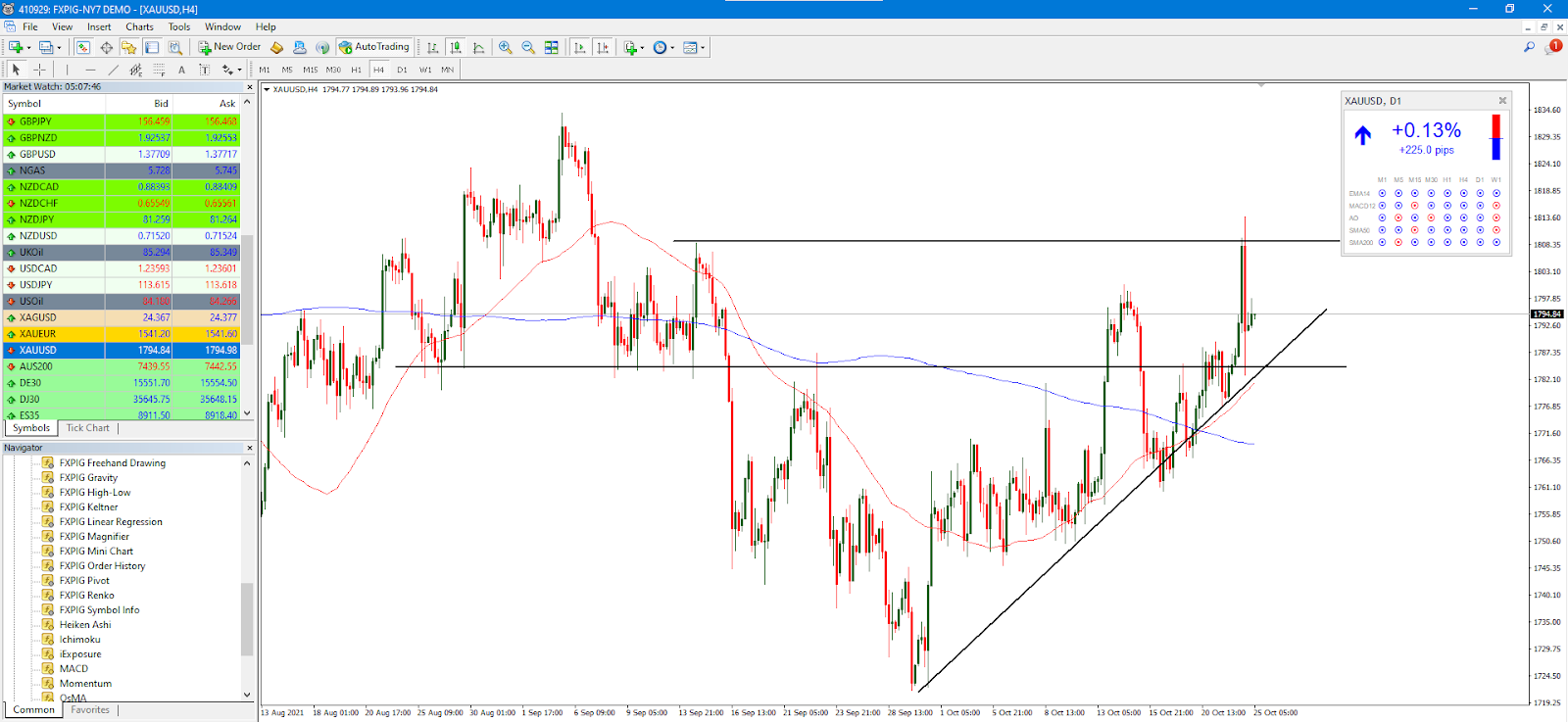Toggle the AutoTrading button
Image resolution: width=1568 pixels, height=722 pixels.
coord(373,47)
